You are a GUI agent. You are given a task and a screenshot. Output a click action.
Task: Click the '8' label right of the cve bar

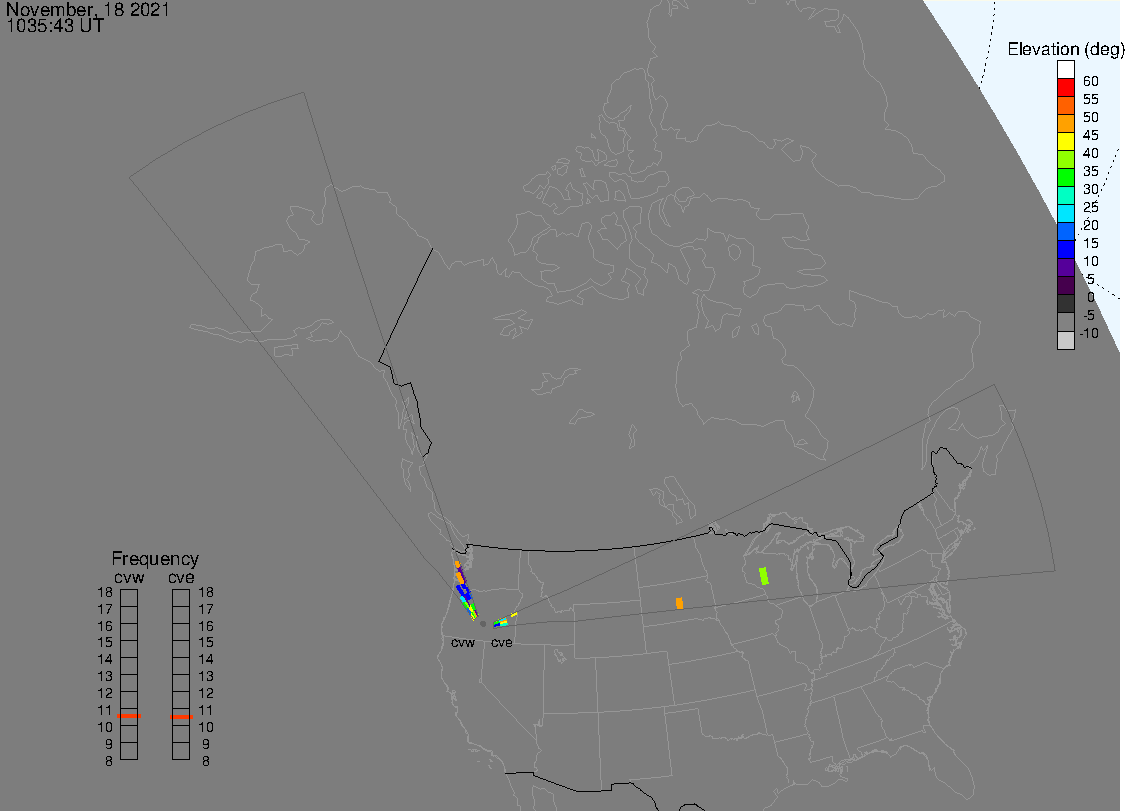pyautogui.click(x=206, y=761)
